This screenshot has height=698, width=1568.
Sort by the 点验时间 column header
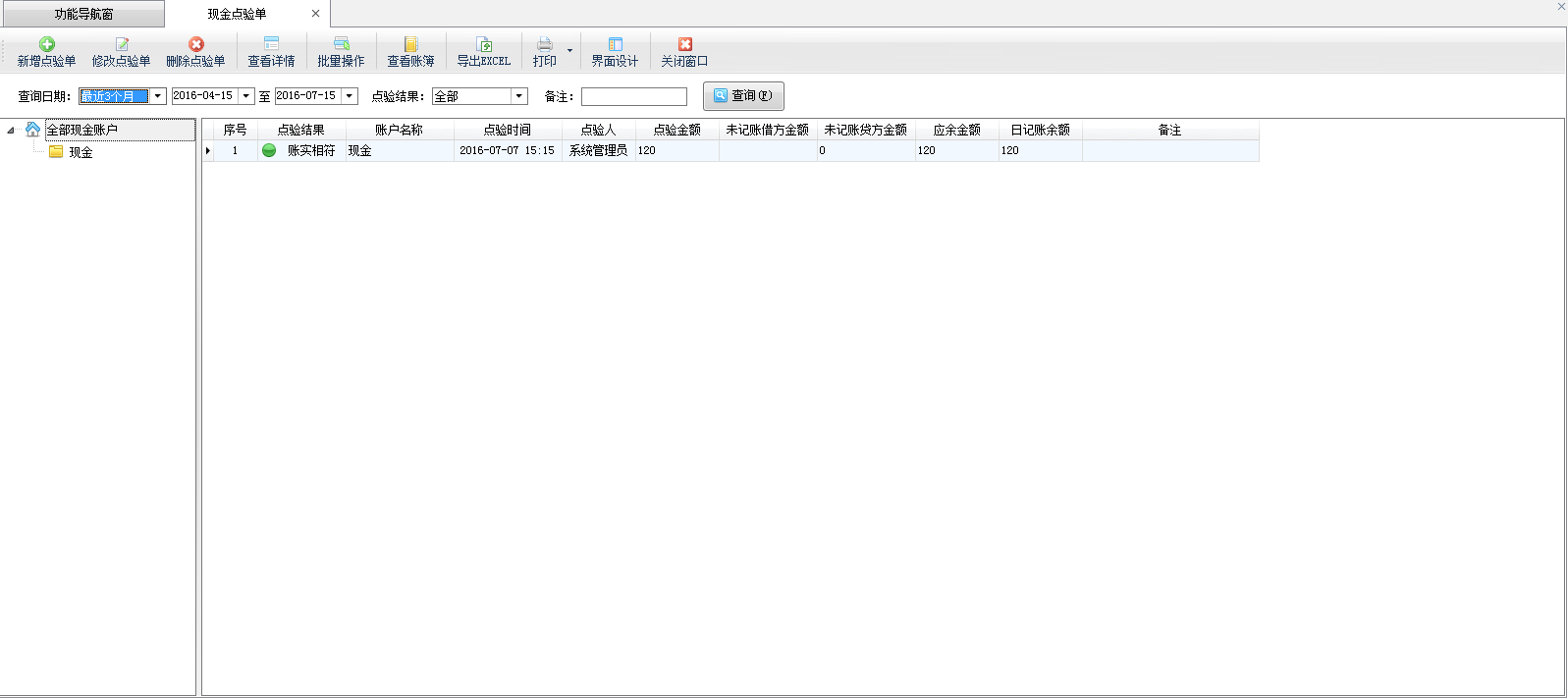507,130
